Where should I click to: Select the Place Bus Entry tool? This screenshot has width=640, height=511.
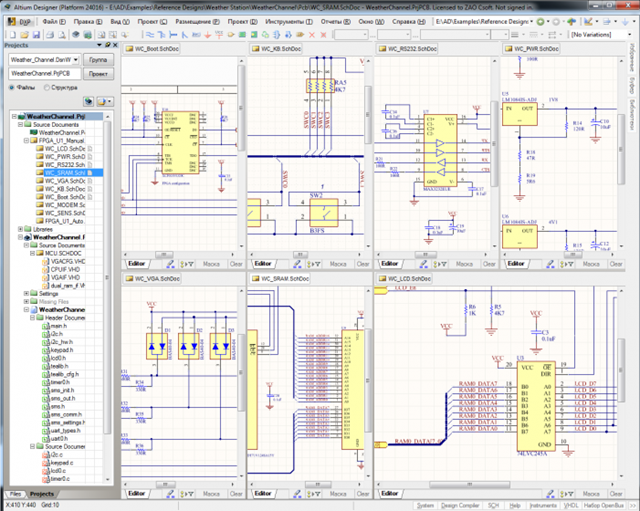pos(184,35)
